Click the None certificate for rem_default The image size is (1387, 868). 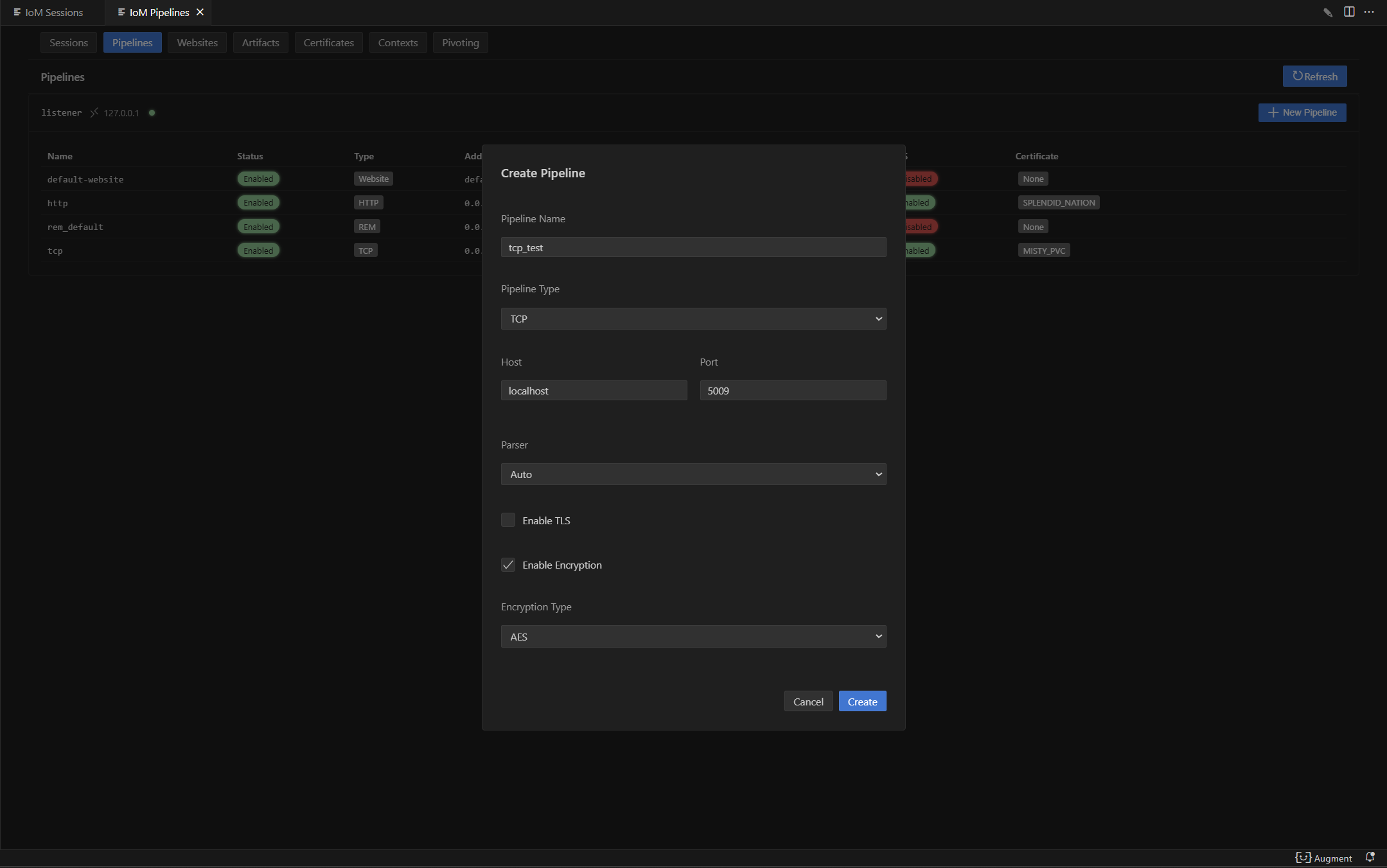tap(1033, 227)
